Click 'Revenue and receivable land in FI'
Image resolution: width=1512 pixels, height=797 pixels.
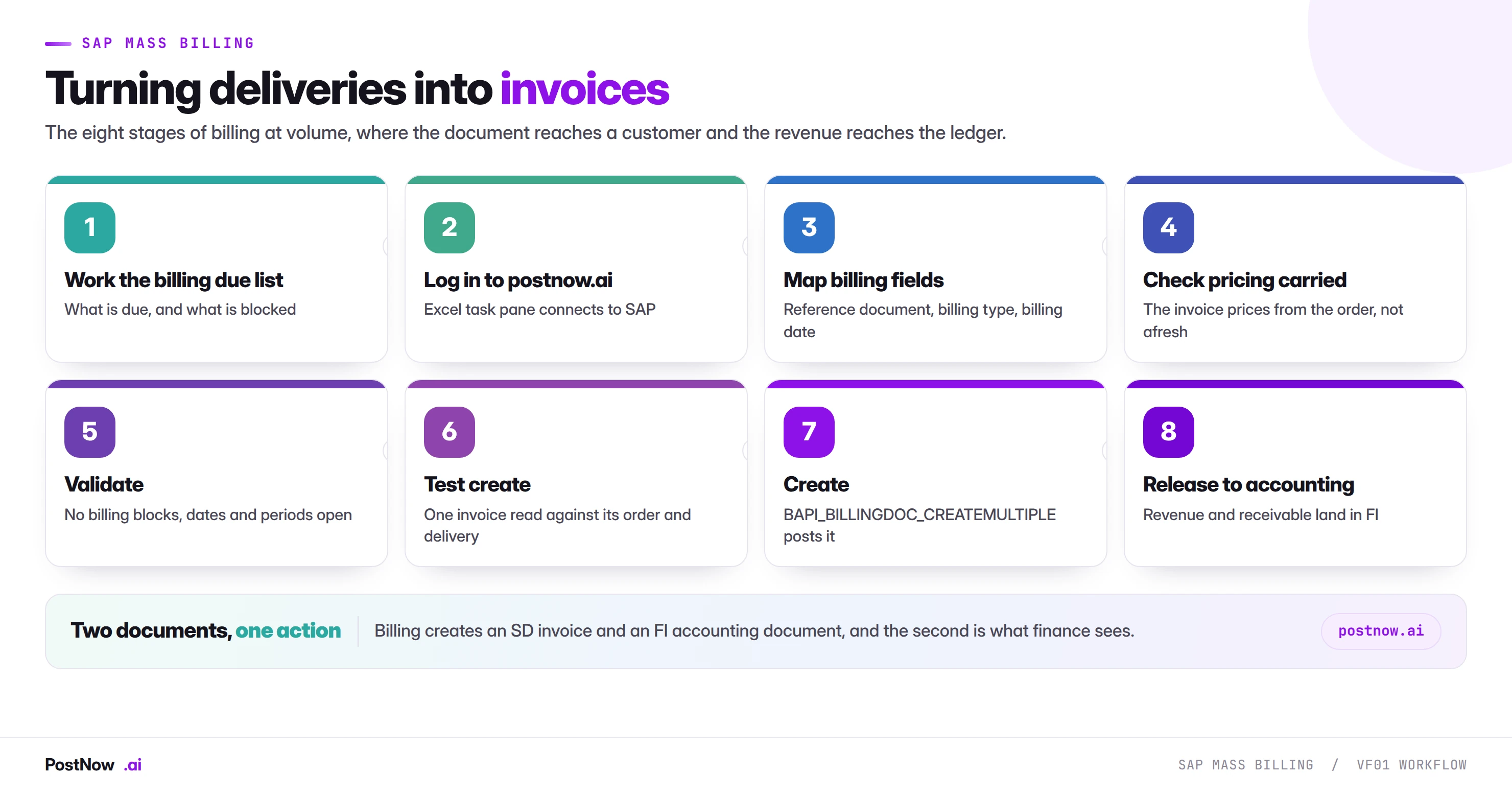tap(1260, 514)
